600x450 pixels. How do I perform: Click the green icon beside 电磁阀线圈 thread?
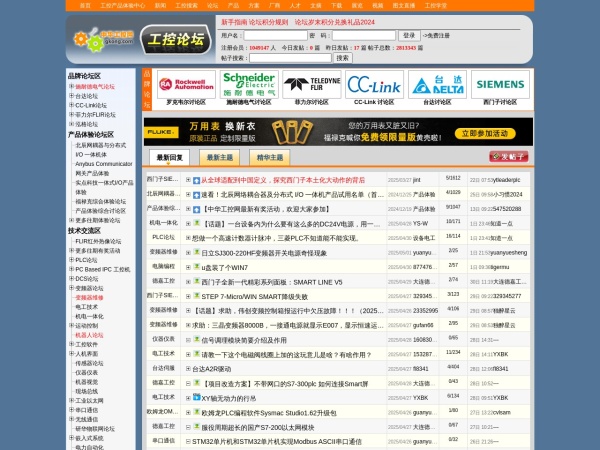click(x=196, y=354)
